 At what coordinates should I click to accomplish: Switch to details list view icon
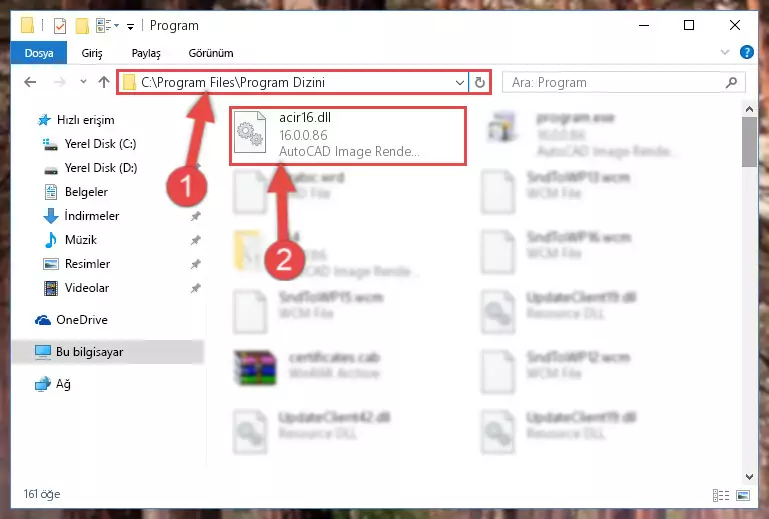720,495
